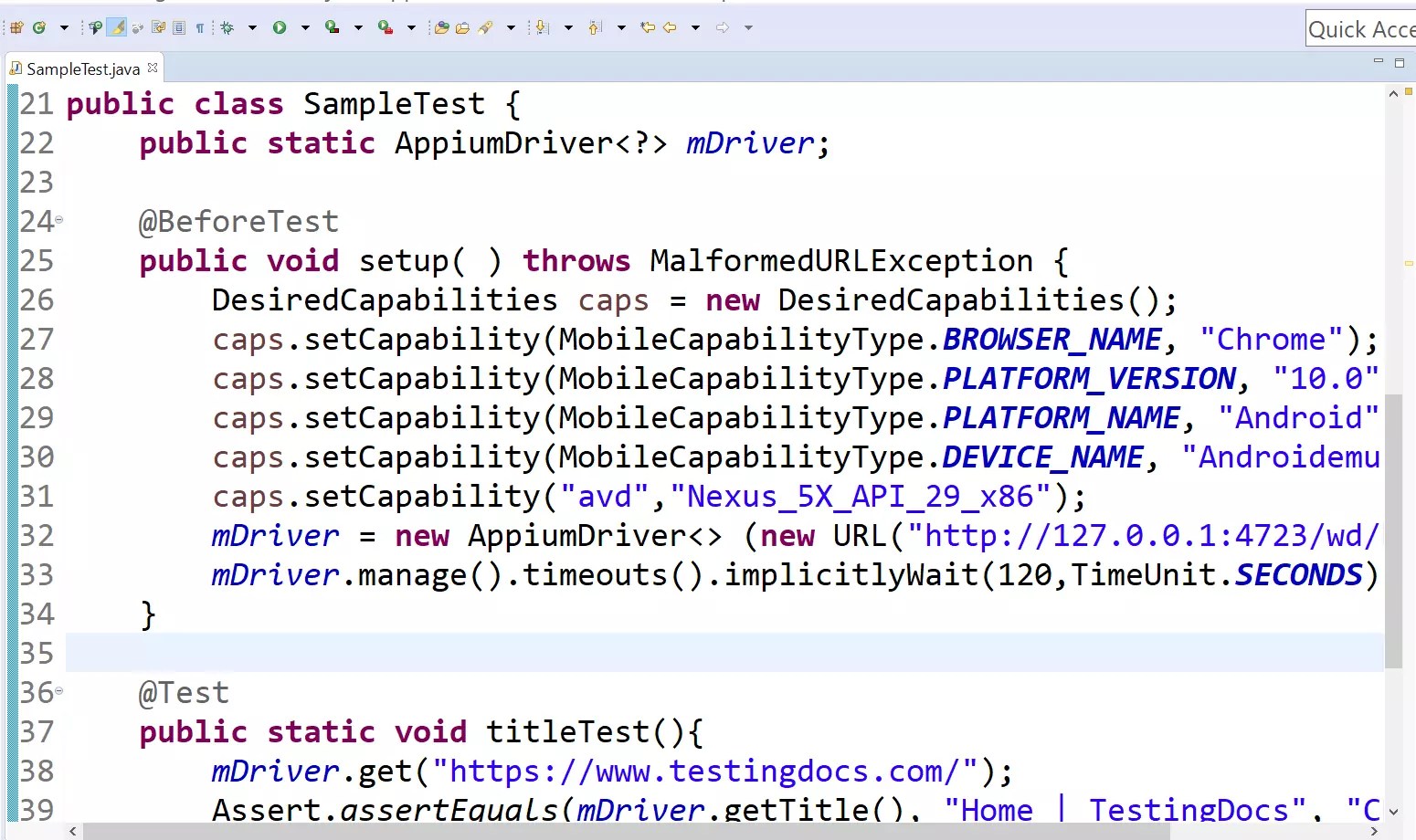Toggle Show Whitespace Characters
This screenshot has height=840, width=1416.
[201, 27]
